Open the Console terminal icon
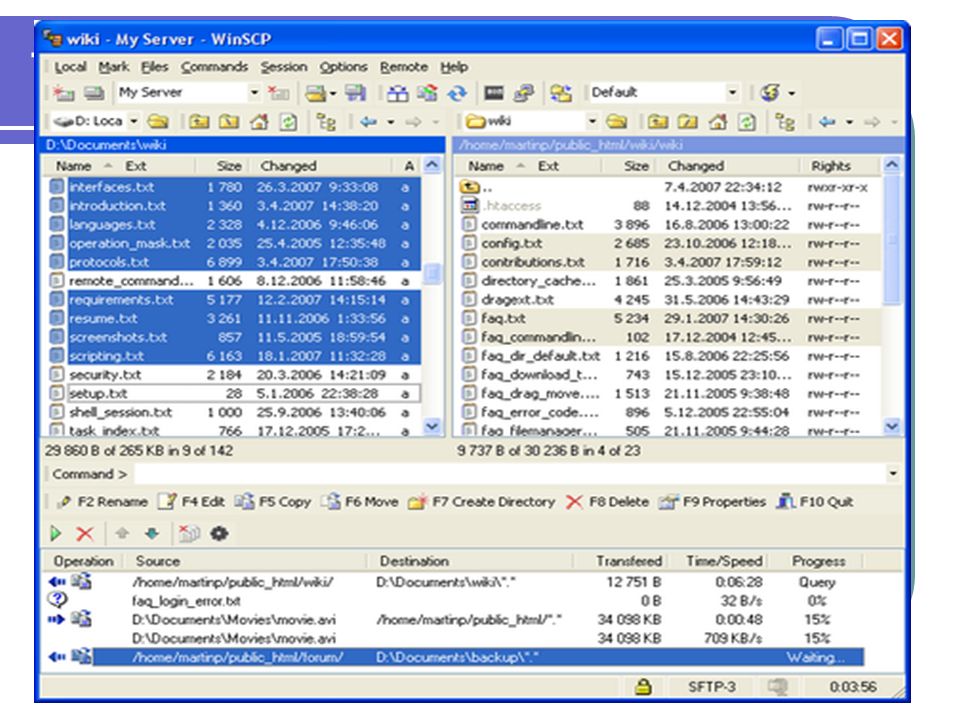960x720 pixels. (x=493, y=93)
